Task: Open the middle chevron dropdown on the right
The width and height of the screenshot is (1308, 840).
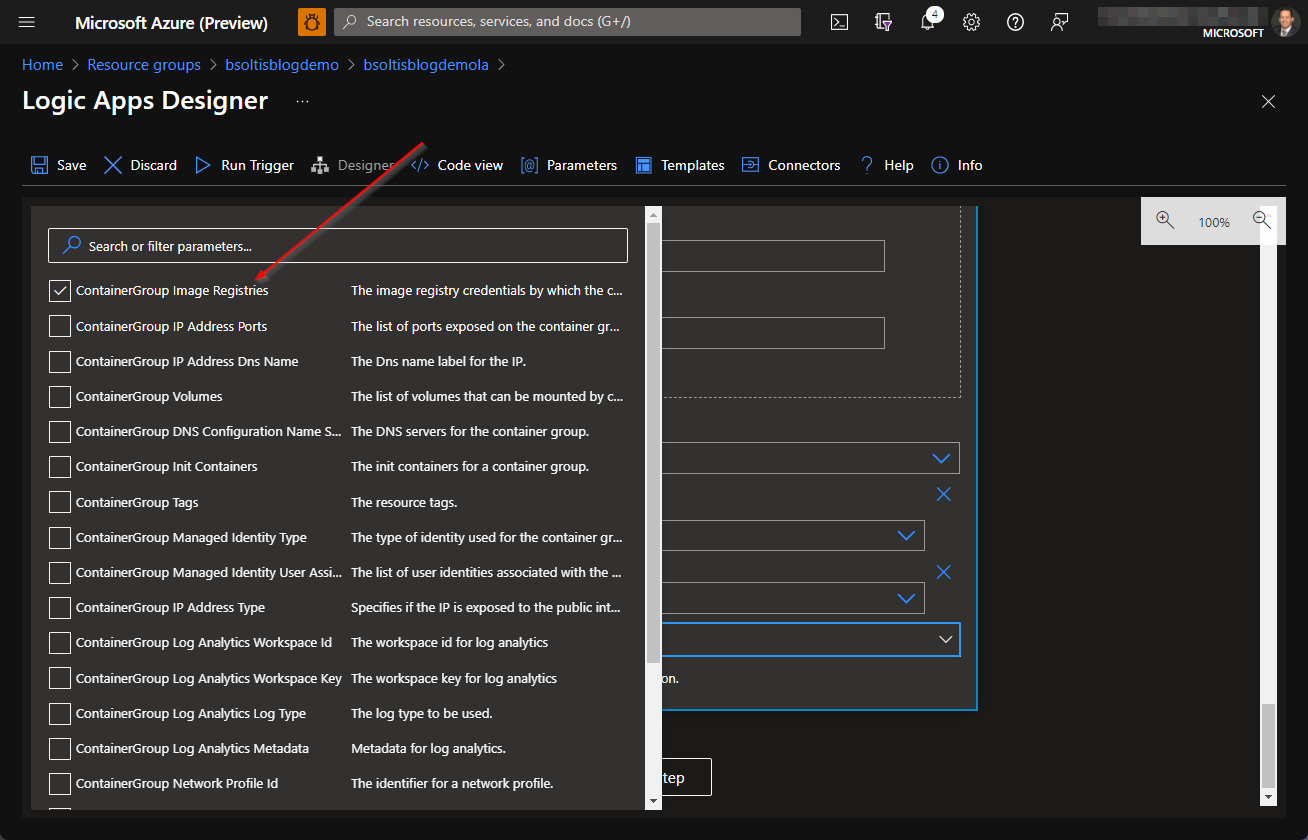Action: (x=906, y=535)
